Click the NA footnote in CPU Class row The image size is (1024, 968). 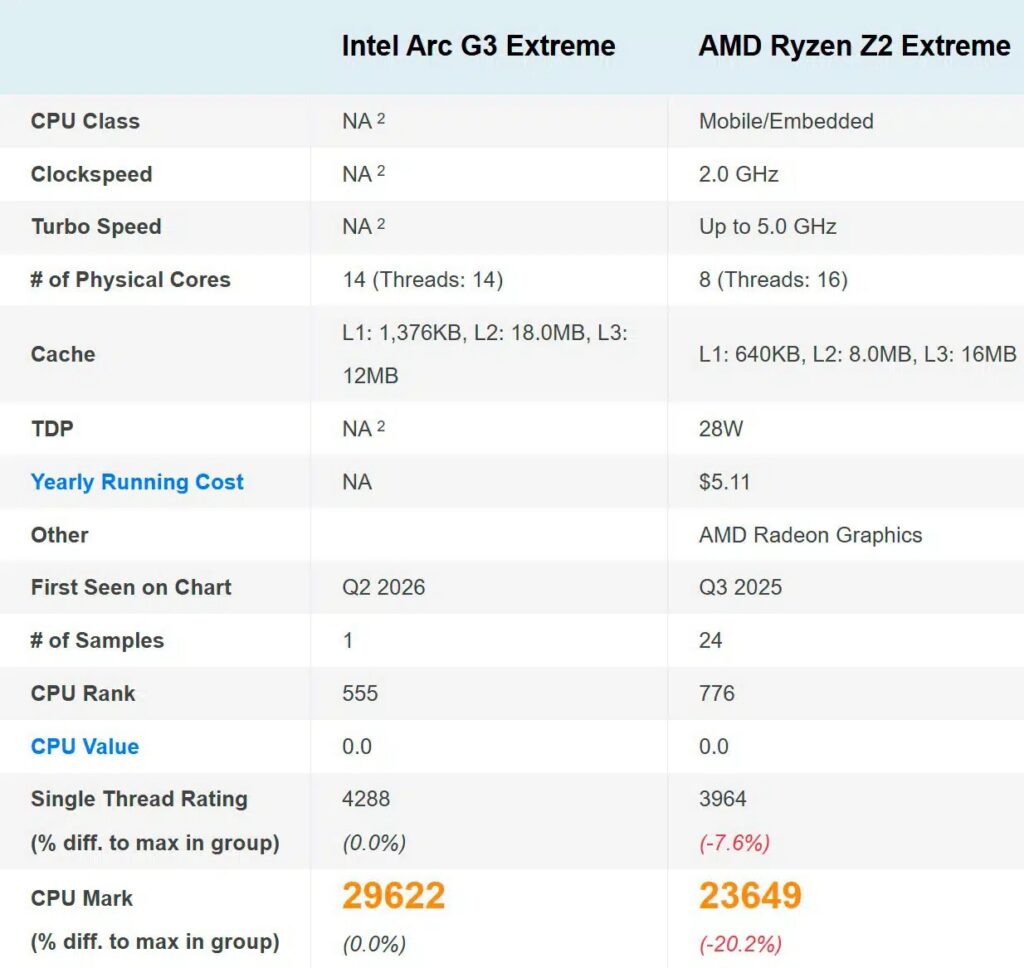(x=364, y=121)
